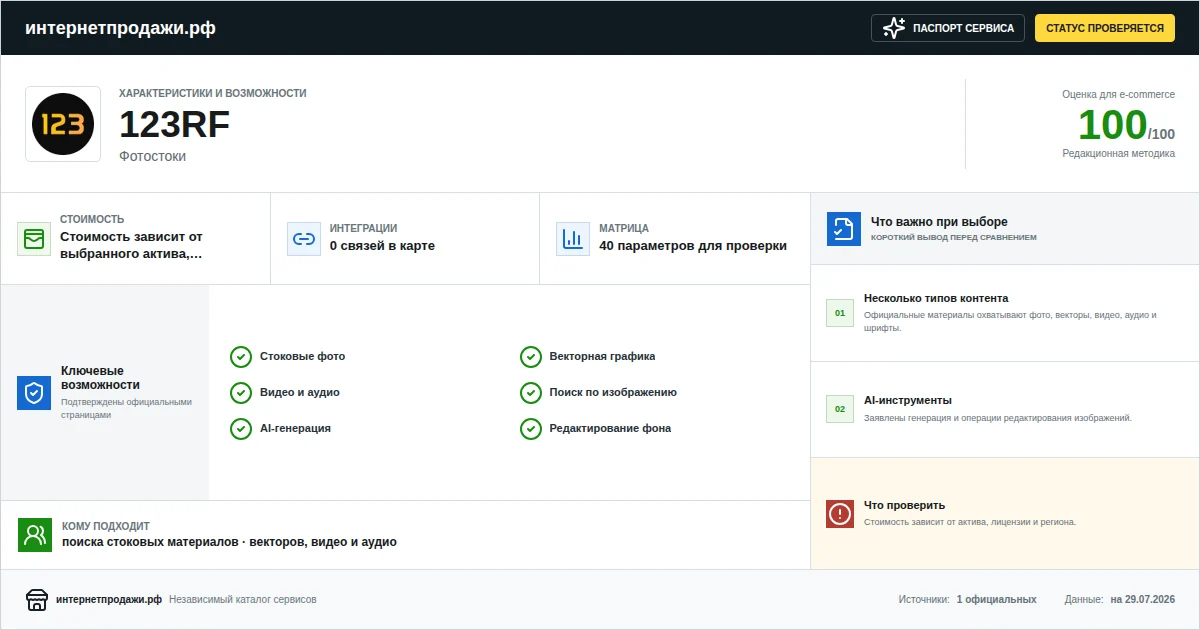
Task: Select the Стоковые фото feature text
Action: click(302, 357)
